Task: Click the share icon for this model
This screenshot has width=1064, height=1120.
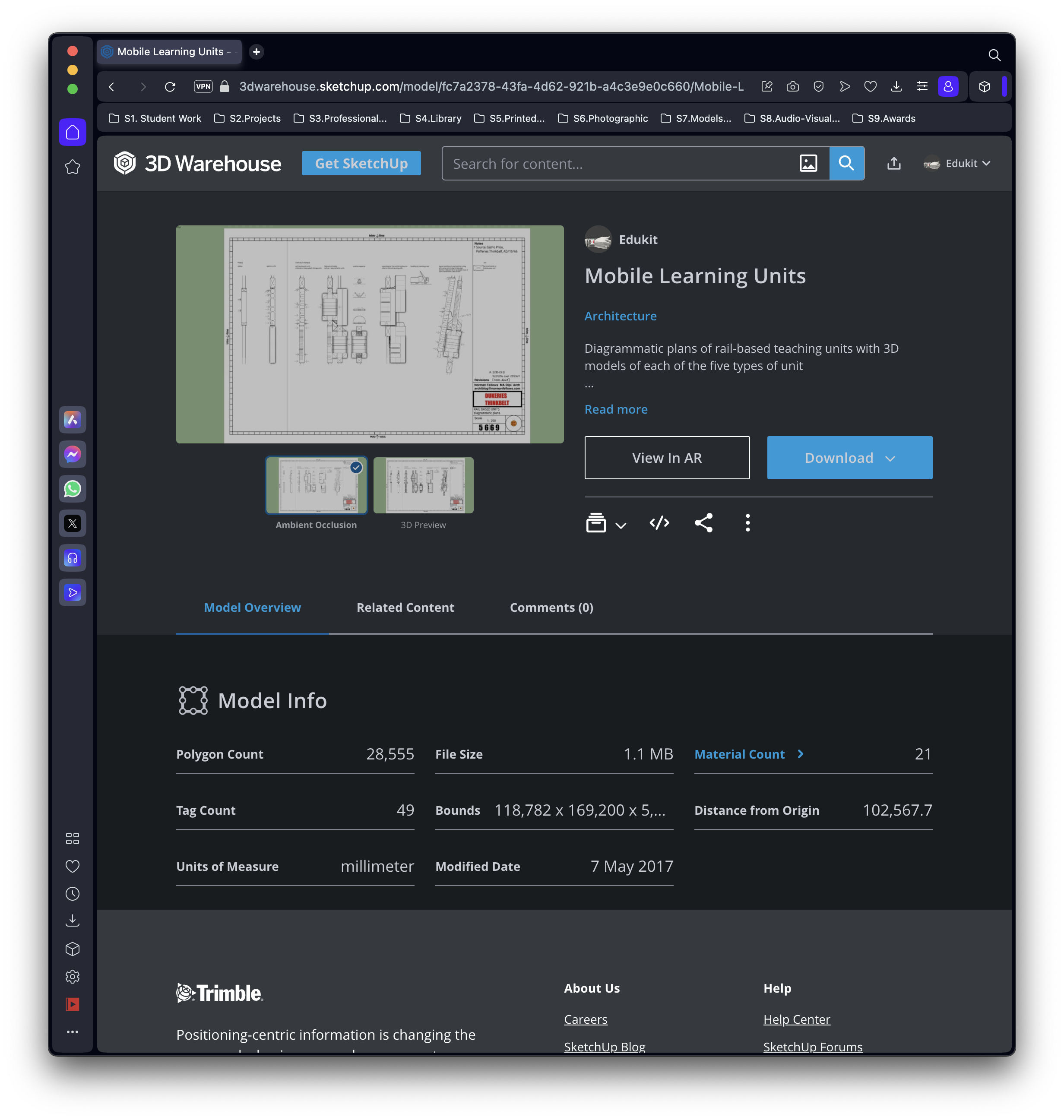Action: click(x=704, y=522)
